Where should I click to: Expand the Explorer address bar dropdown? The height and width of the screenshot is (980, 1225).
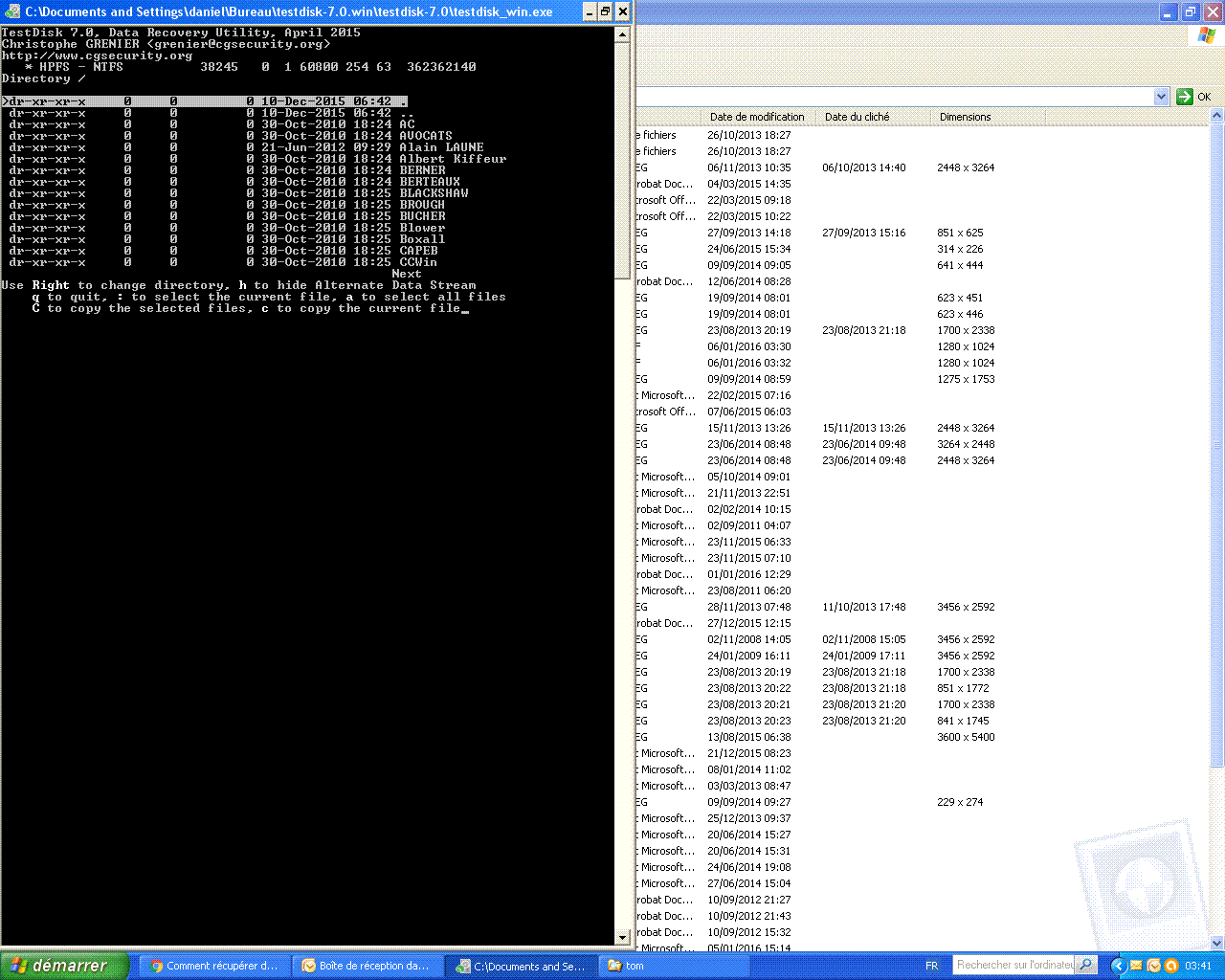pyautogui.click(x=1161, y=97)
